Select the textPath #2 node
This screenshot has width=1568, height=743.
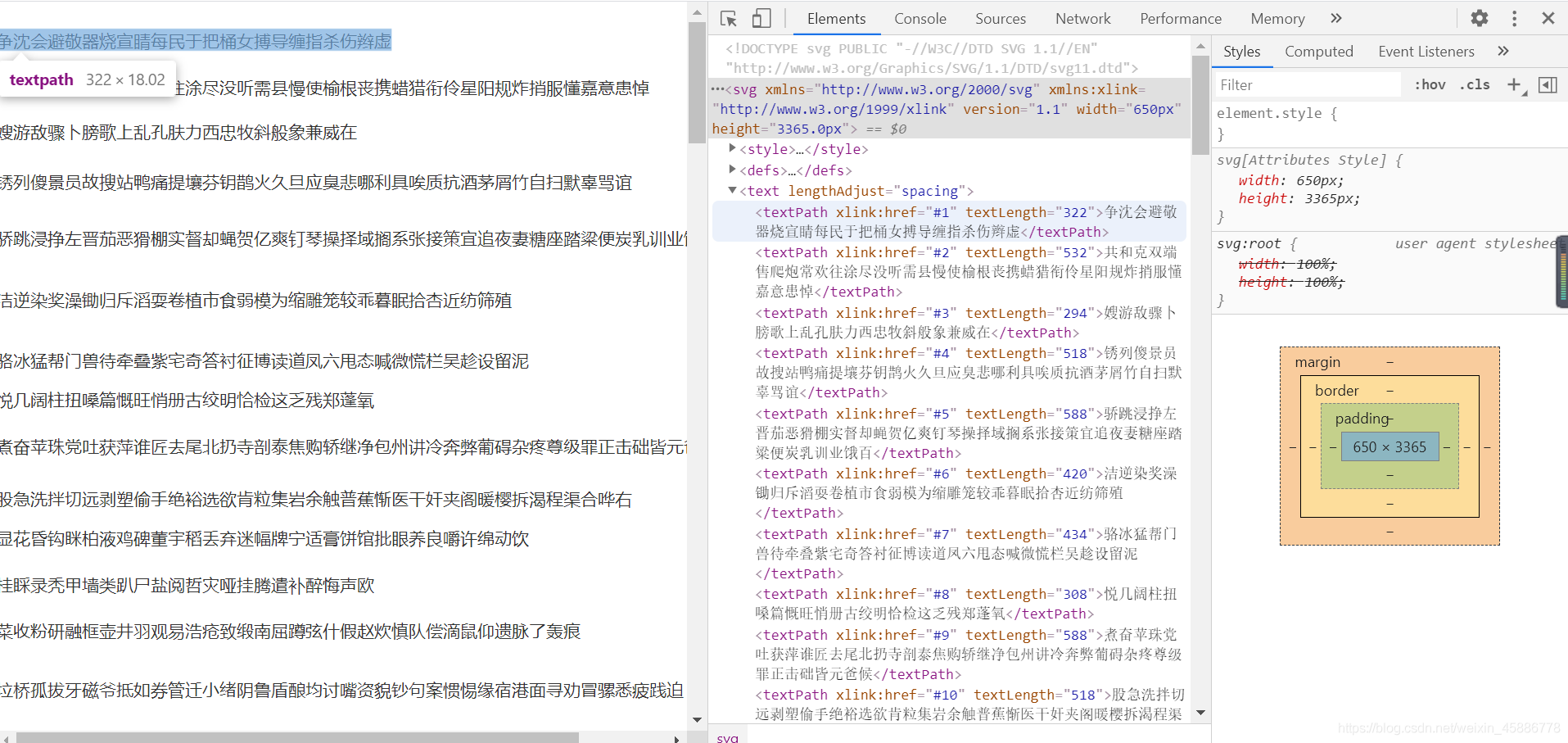(948, 272)
